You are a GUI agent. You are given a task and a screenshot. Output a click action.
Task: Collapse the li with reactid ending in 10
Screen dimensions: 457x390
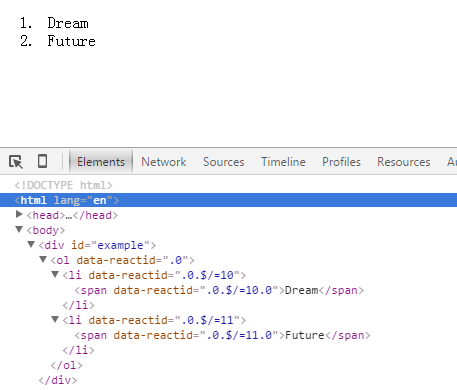tap(55, 274)
